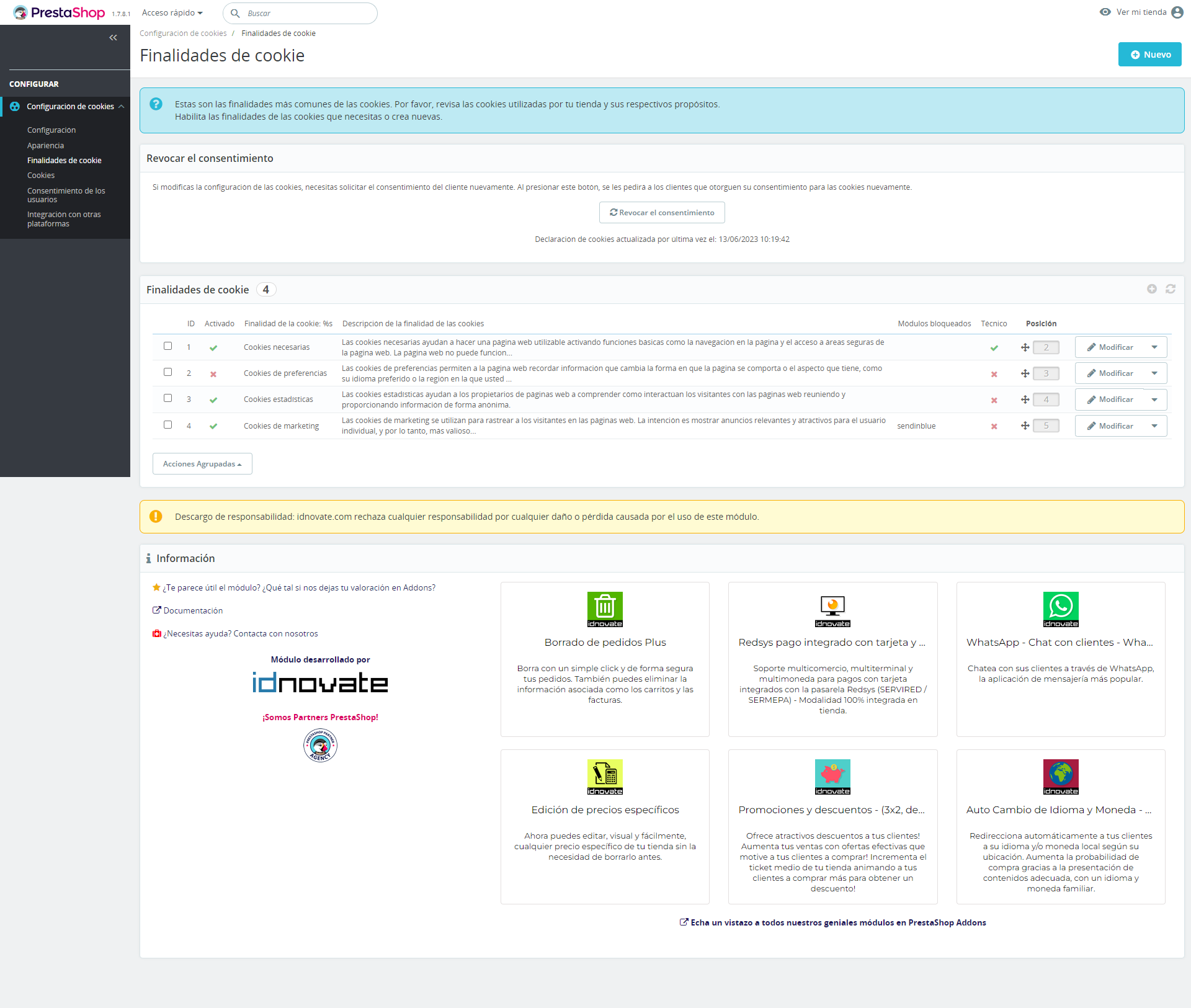Viewport: 1191px width, 1008px height.
Task: Click the WhatsApp chat module icon
Action: (x=1060, y=609)
